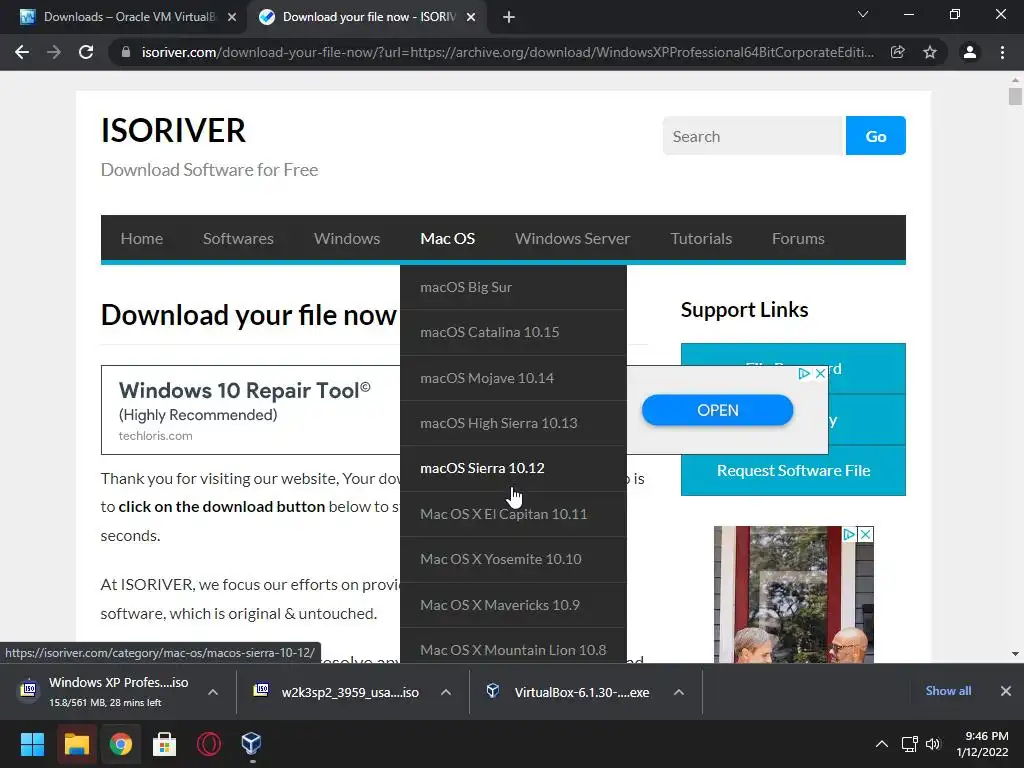The image size is (1024, 768).
Task: Click the browser forward arrow
Action: [54, 52]
